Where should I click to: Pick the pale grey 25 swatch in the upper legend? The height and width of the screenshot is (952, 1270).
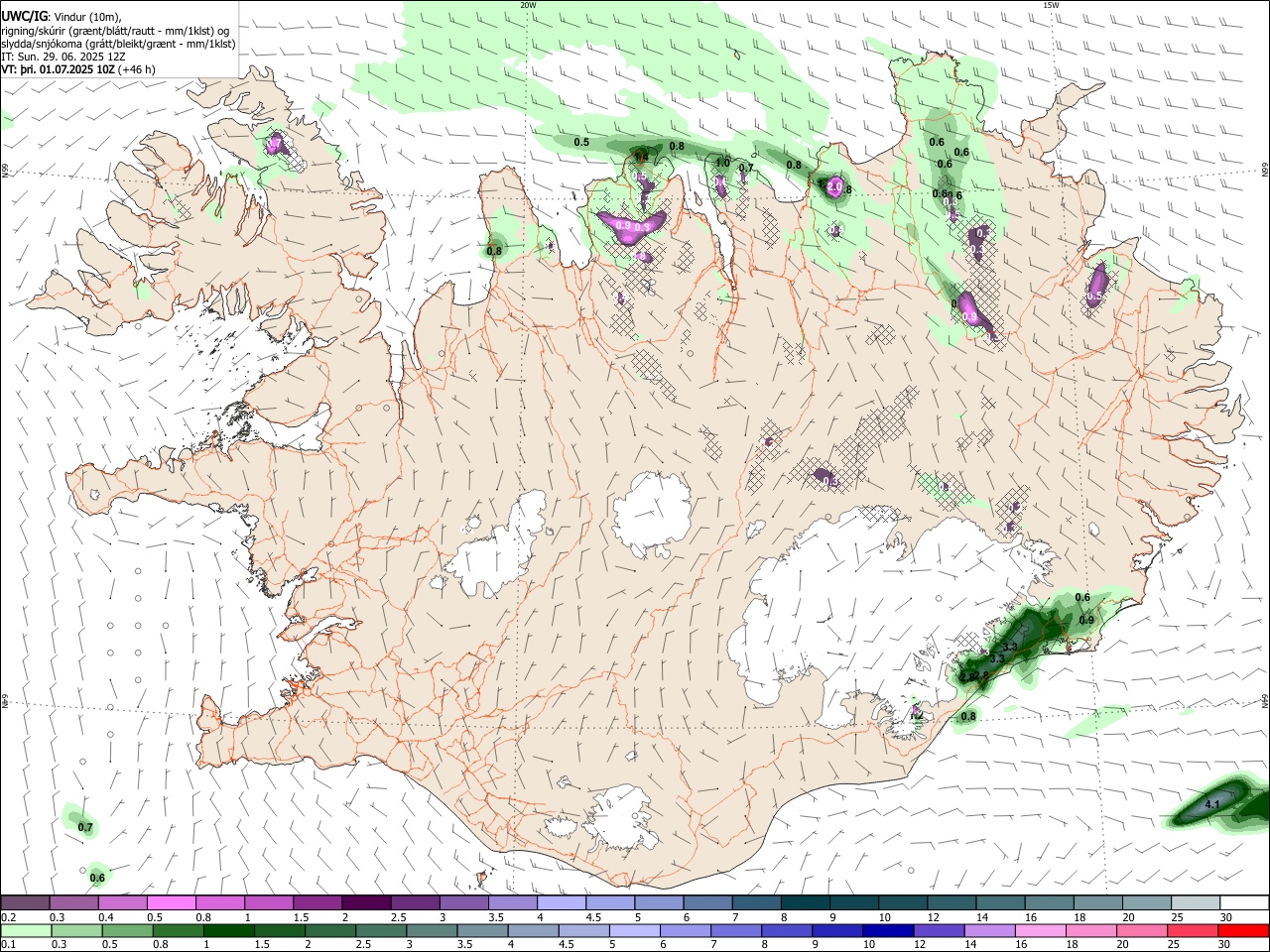tap(1196, 903)
